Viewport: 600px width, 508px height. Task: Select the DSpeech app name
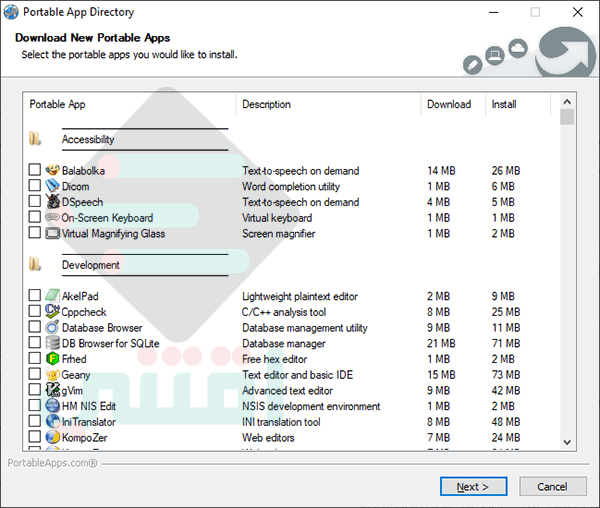82,202
